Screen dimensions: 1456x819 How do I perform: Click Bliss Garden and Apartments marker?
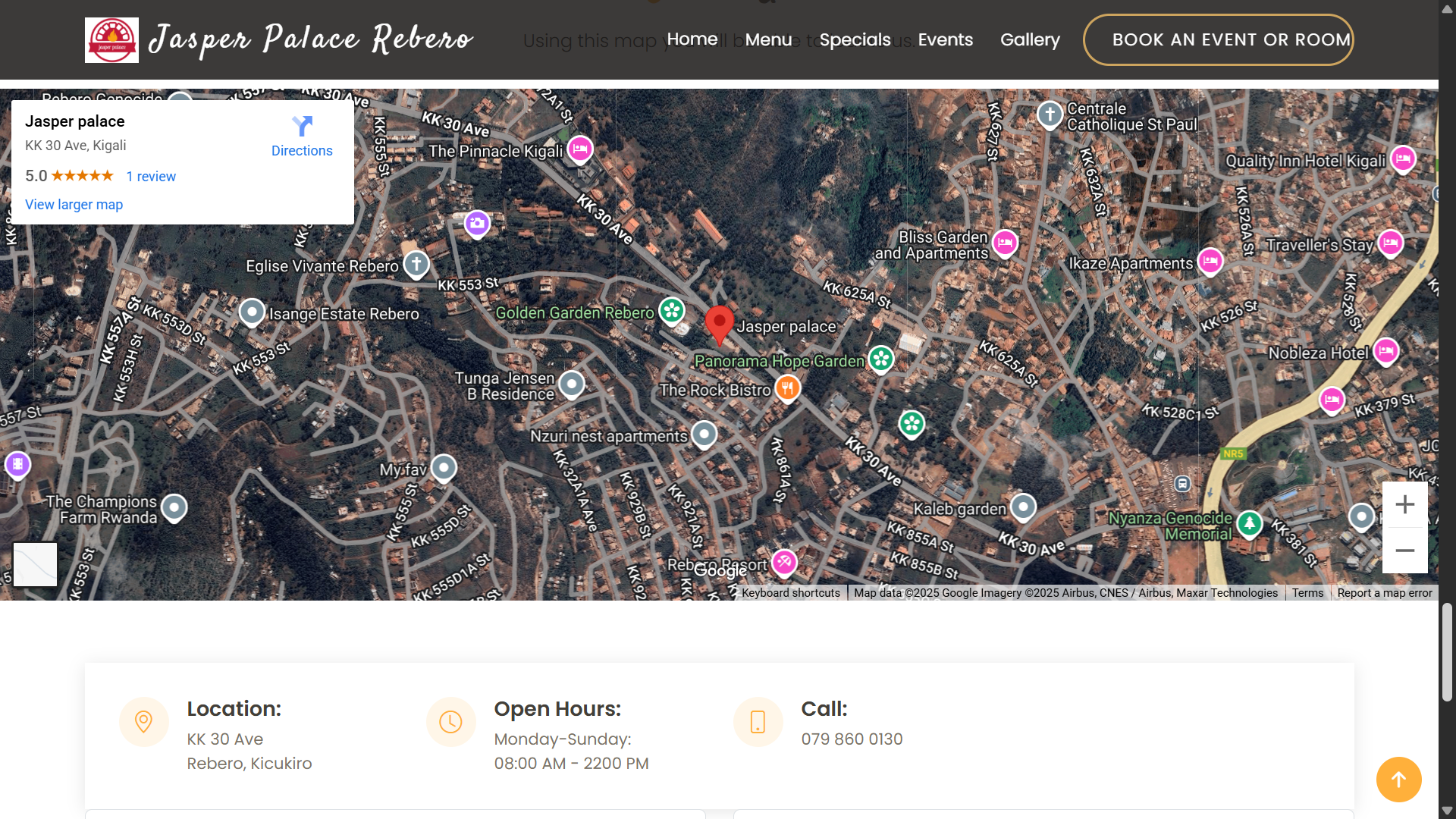1005,243
